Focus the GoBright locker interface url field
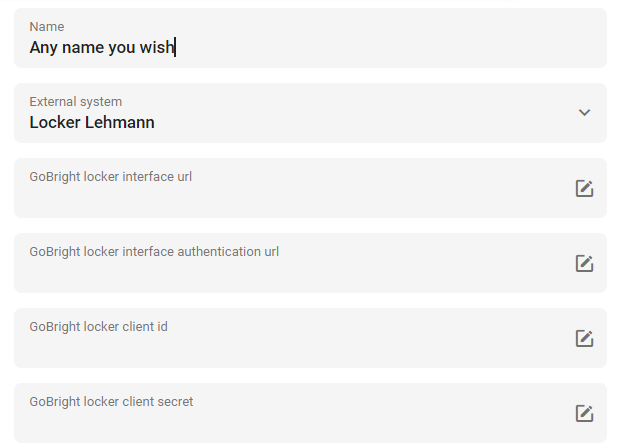This screenshot has height=446, width=618. (x=310, y=188)
